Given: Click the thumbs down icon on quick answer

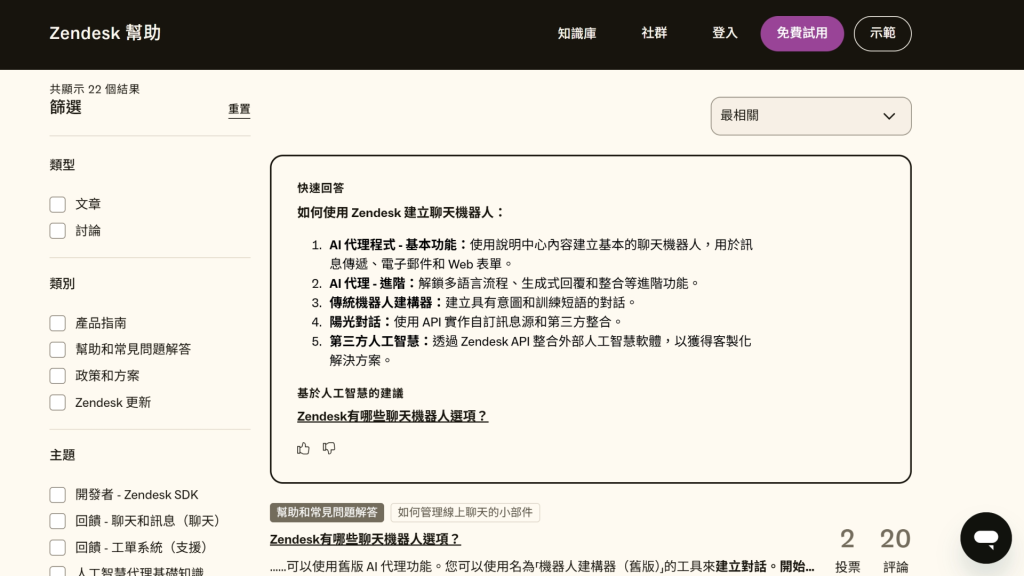Looking at the screenshot, I should point(329,448).
